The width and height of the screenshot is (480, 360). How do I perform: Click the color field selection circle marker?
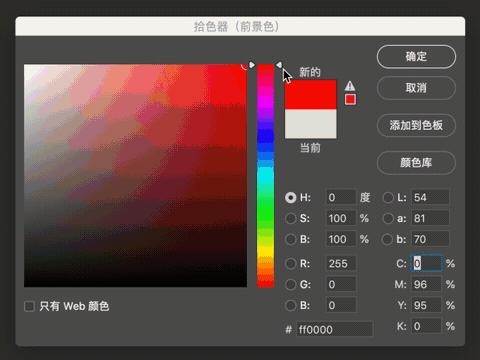click(245, 66)
